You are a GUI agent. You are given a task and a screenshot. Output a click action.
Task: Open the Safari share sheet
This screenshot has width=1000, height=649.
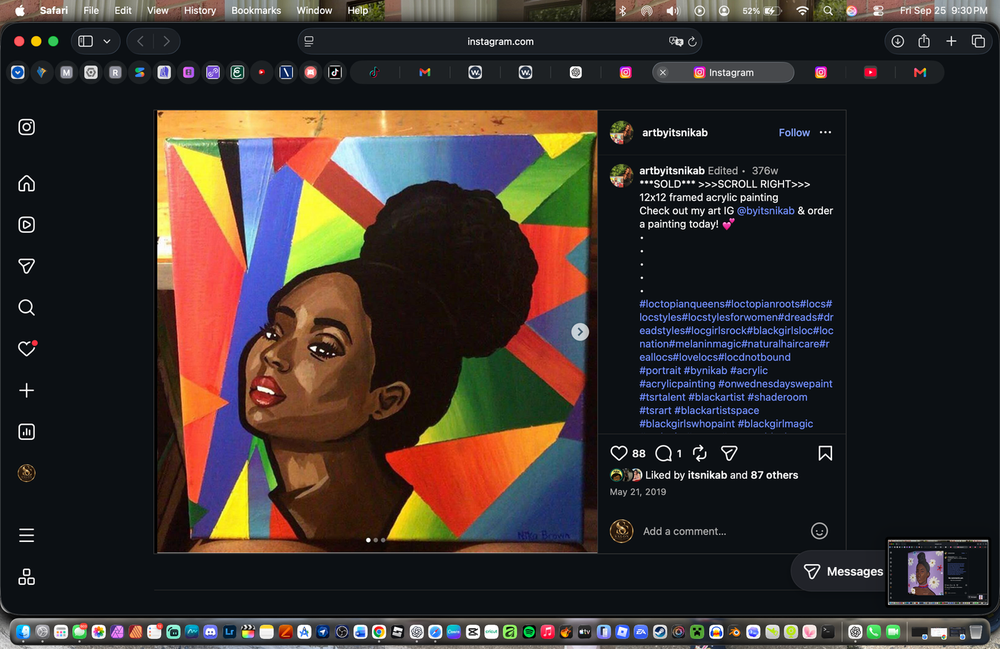coord(924,41)
